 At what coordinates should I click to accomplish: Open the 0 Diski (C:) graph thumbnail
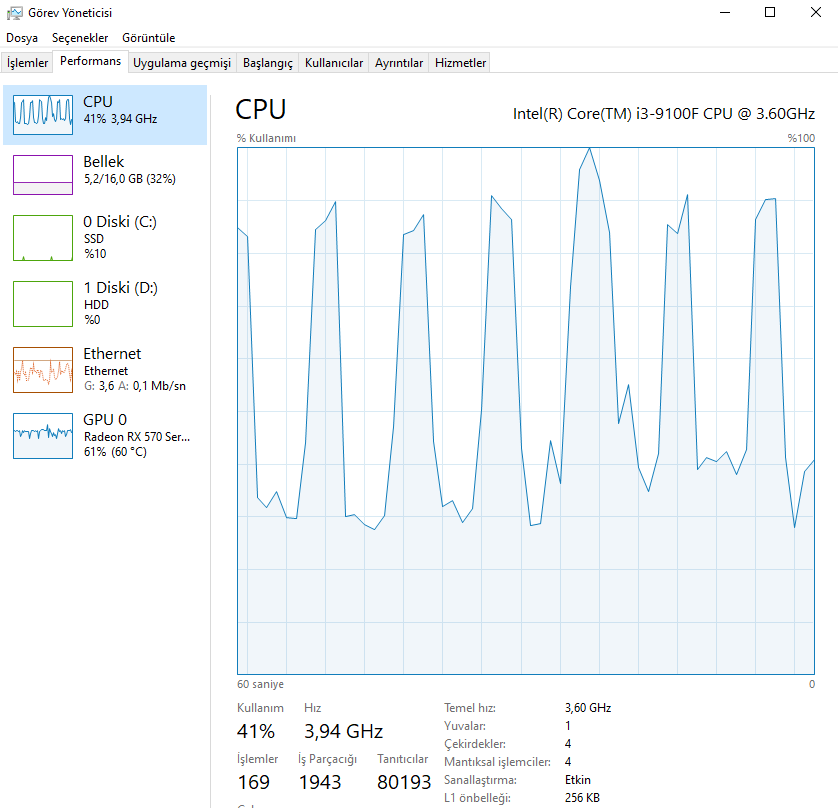click(x=43, y=238)
